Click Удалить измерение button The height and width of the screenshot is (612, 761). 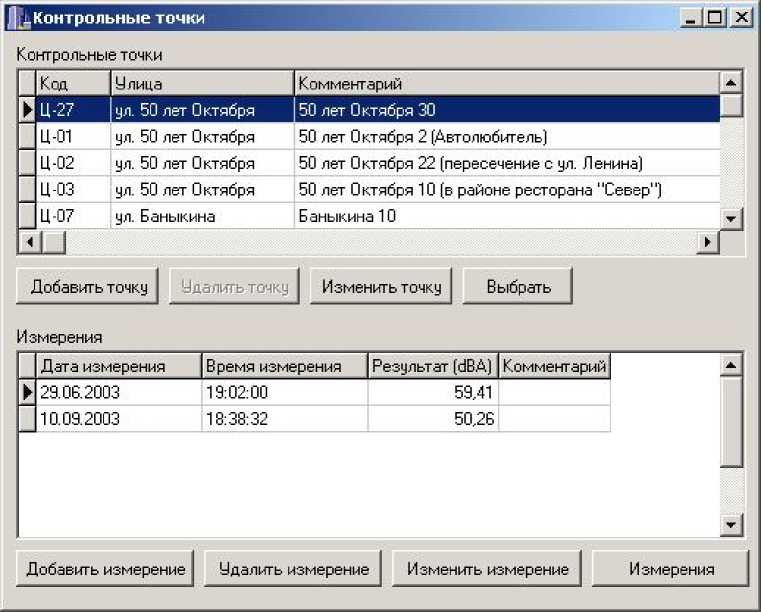coord(293,569)
